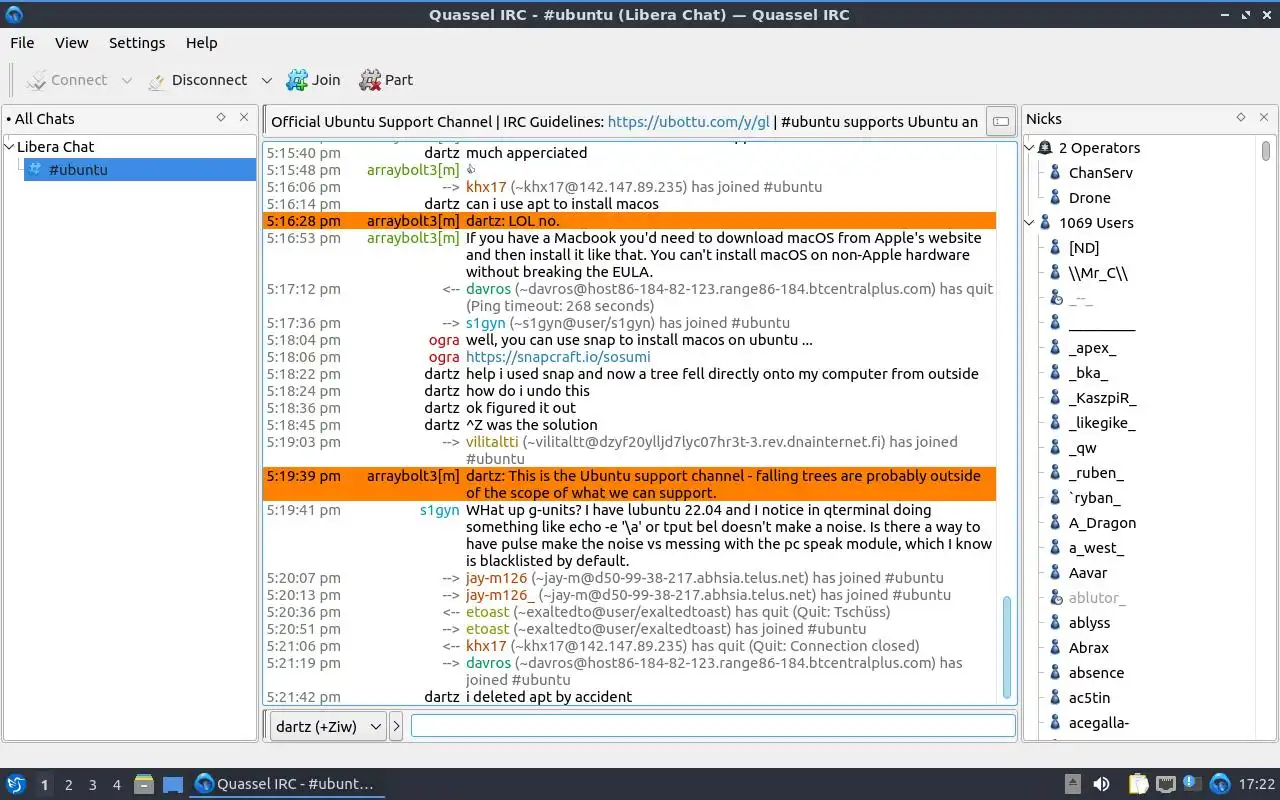The image size is (1280, 800).
Task: Open the dartz (+Ziw) nick dropdown
Action: (x=328, y=727)
